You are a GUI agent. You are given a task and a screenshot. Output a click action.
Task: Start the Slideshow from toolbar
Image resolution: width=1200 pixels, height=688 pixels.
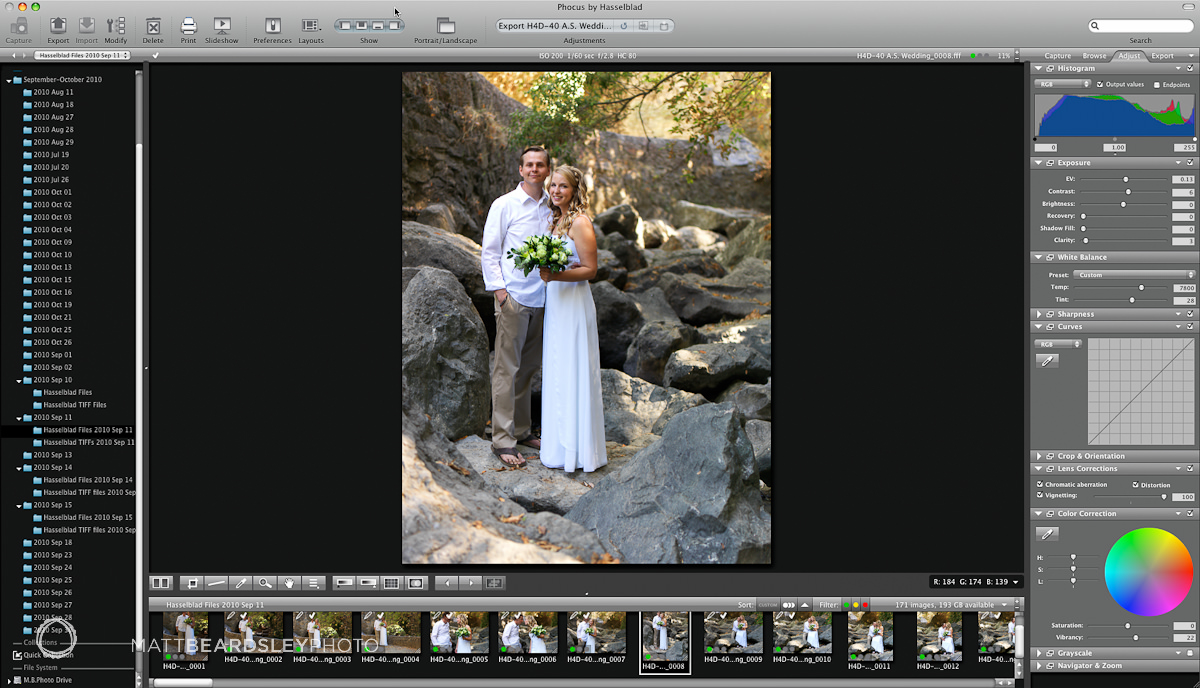coord(221,26)
